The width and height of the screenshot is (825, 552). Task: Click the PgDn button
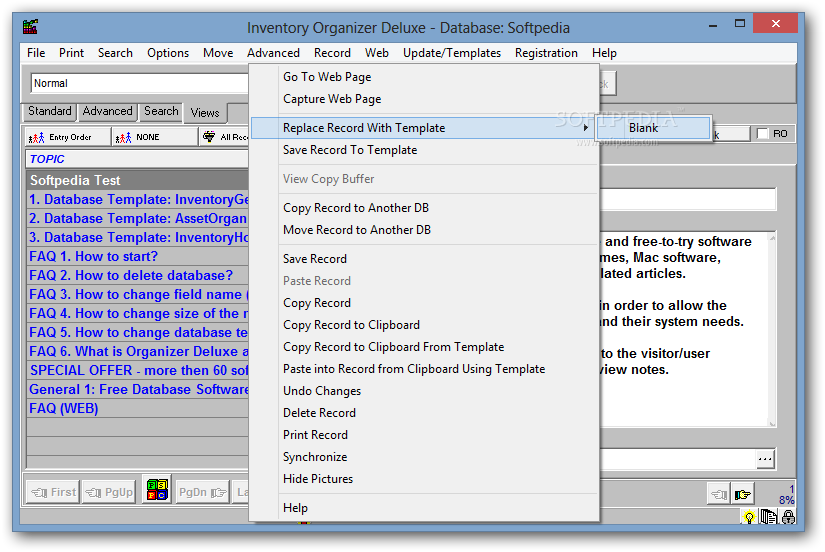tap(203, 492)
